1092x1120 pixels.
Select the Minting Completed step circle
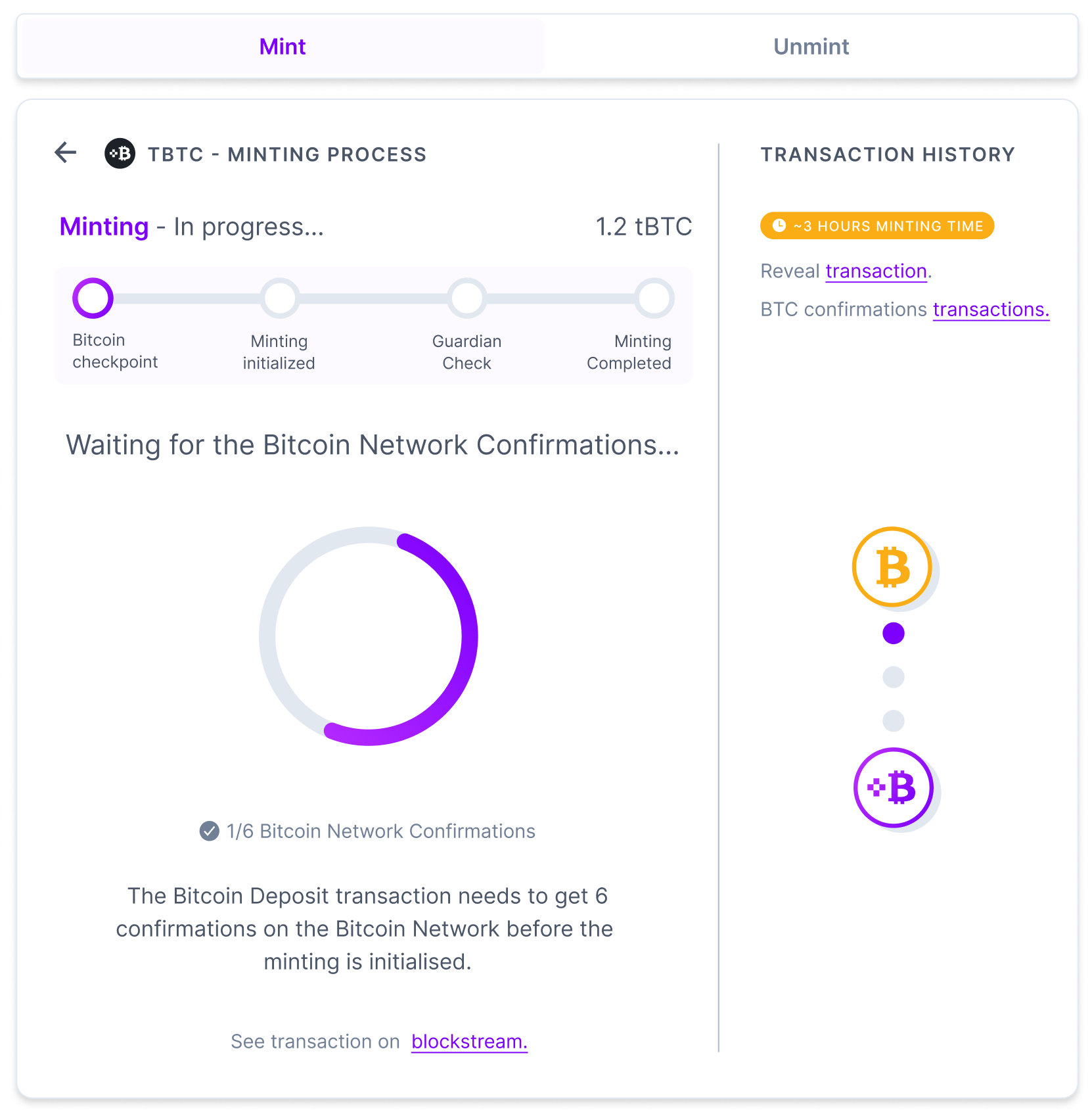click(654, 298)
